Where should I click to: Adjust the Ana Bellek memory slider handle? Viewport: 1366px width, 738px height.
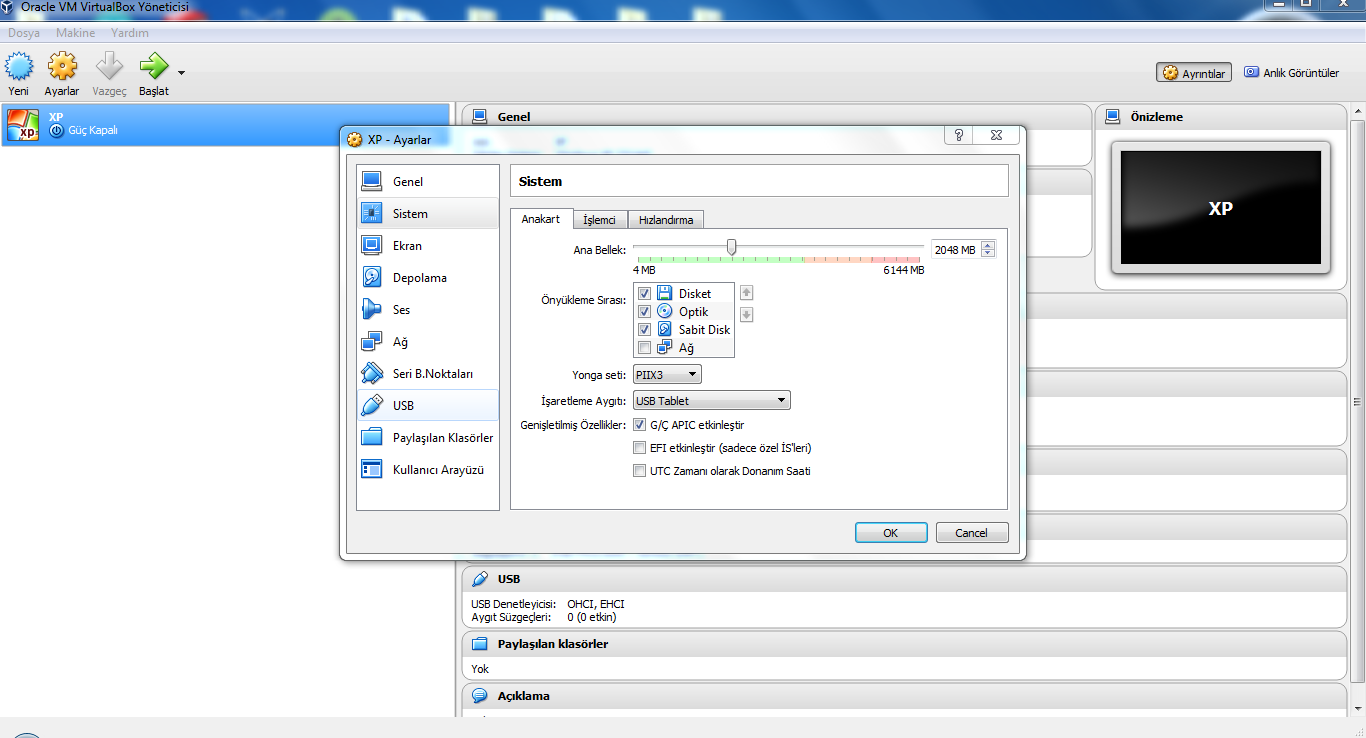click(732, 247)
